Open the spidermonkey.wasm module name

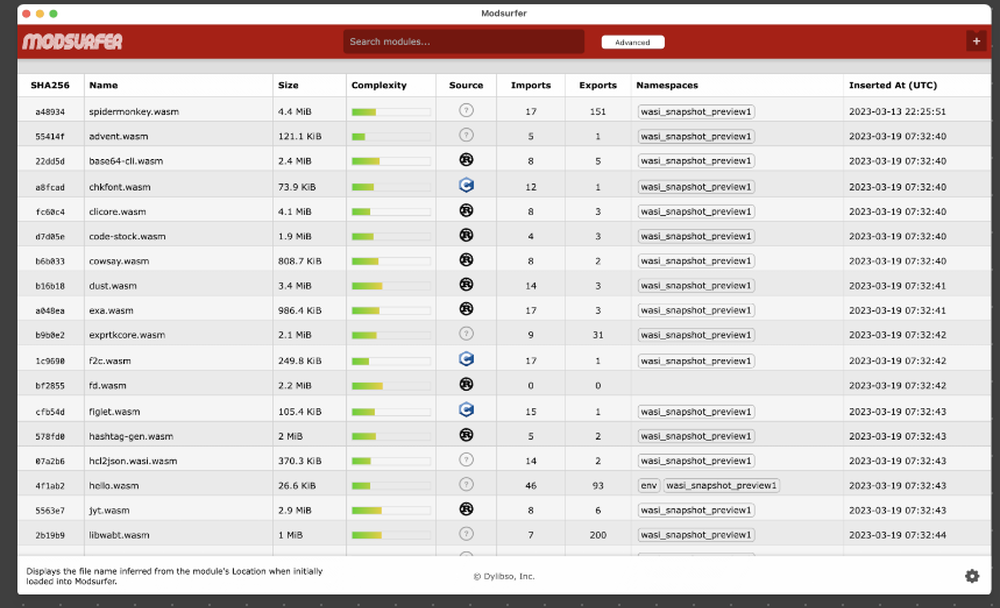click(134, 112)
